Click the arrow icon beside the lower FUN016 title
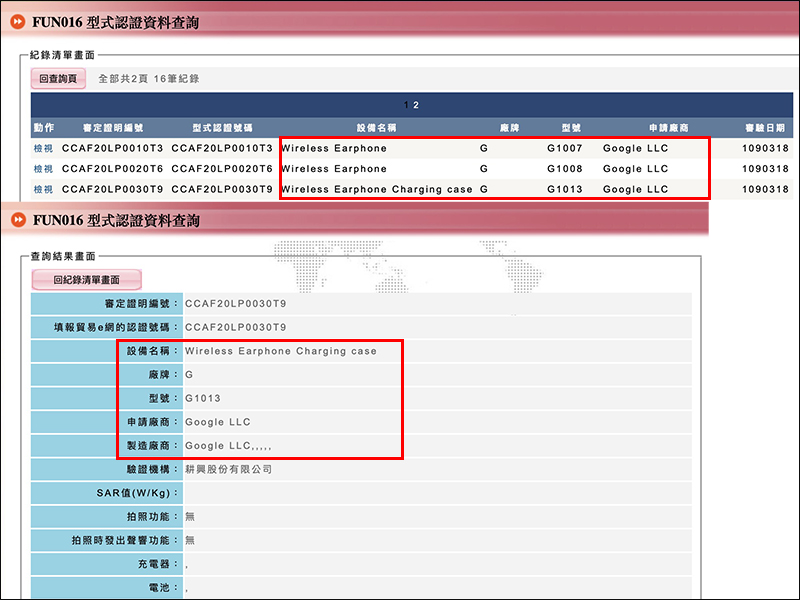800x600 pixels. pos(17,220)
